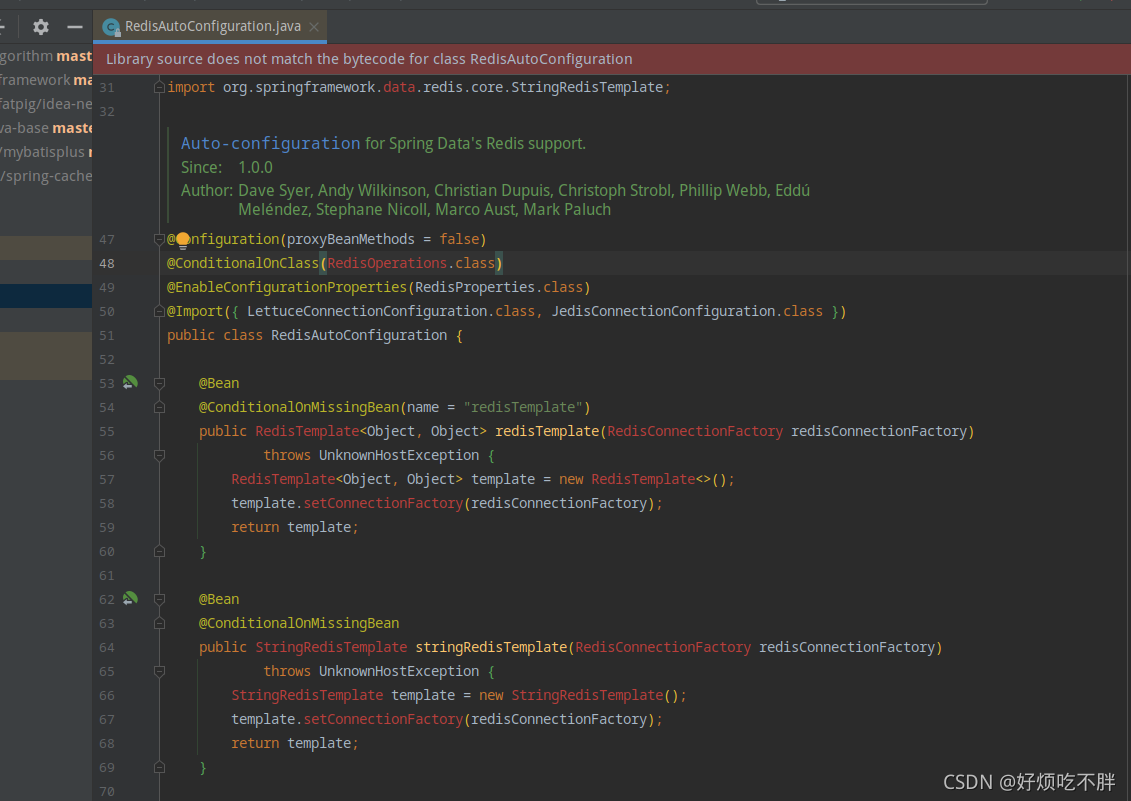Select the spring-cache entry in the project panel
The width and height of the screenshot is (1131, 801).
pyautogui.click(x=46, y=176)
